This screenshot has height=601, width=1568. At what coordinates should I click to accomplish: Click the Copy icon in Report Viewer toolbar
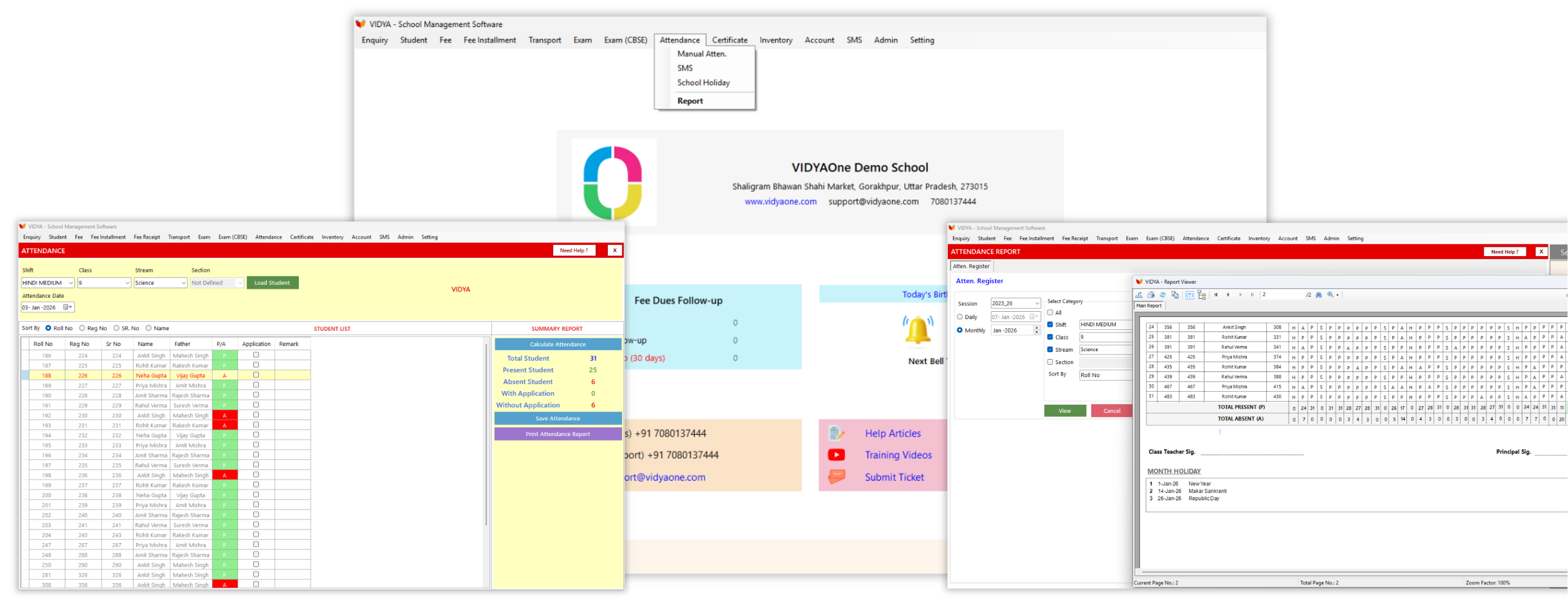point(1175,295)
